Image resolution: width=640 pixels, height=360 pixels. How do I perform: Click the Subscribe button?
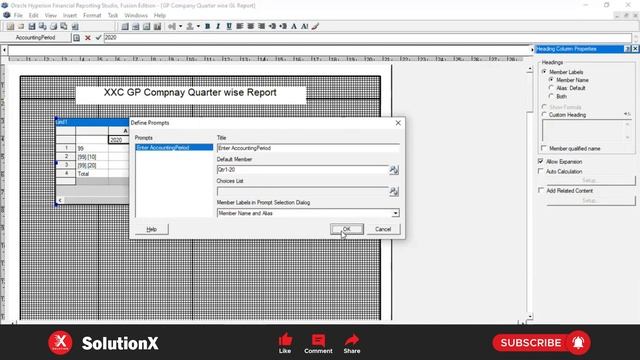coord(541,342)
